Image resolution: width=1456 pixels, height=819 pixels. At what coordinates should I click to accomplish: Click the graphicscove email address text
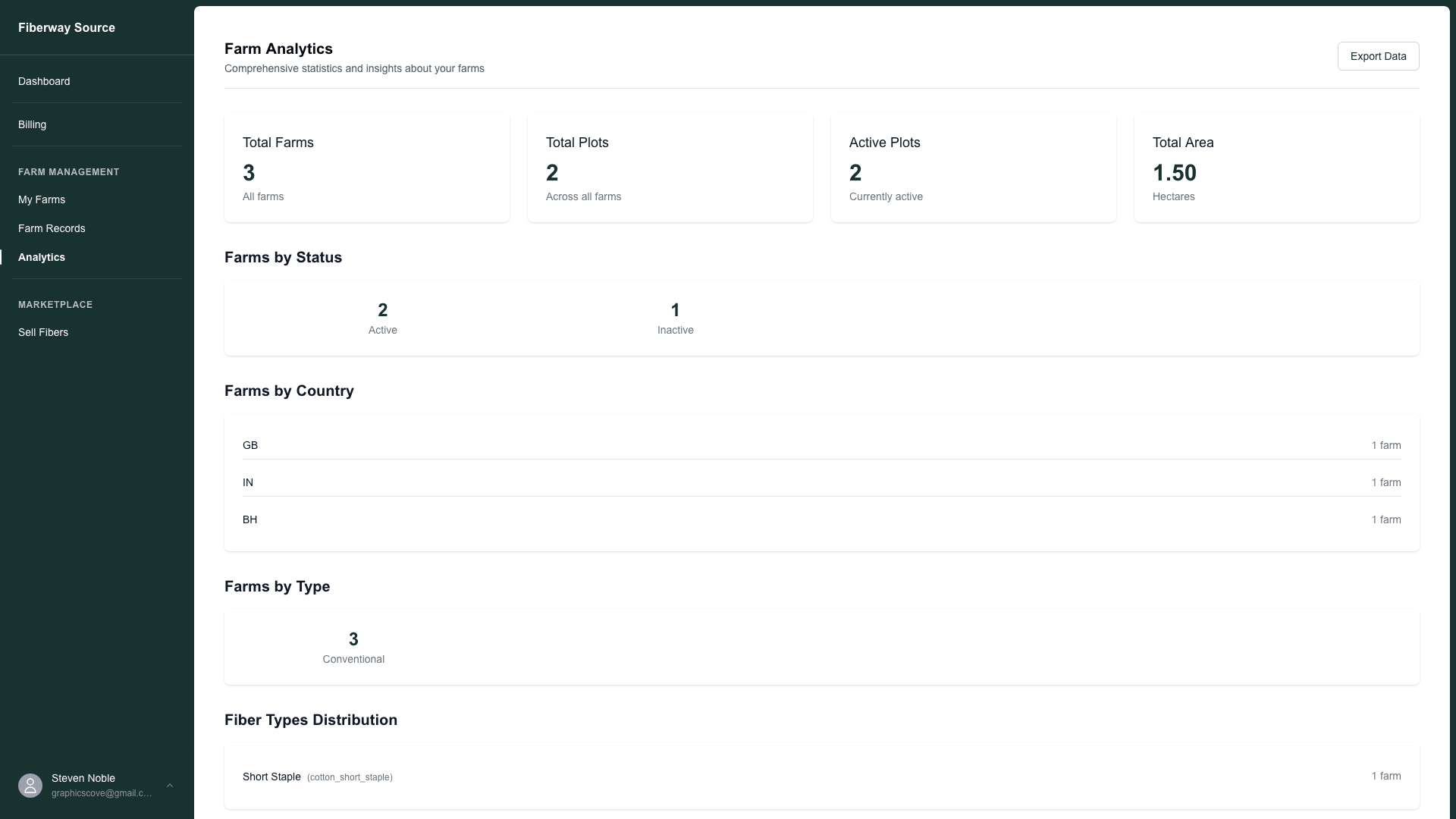tap(102, 793)
